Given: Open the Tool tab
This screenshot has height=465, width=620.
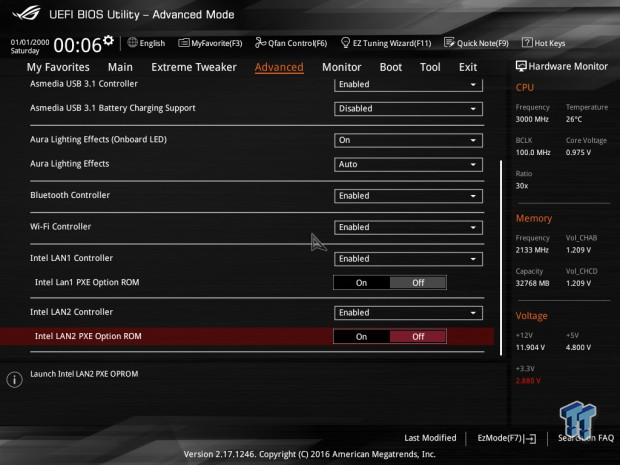Looking at the screenshot, I should [x=430, y=67].
